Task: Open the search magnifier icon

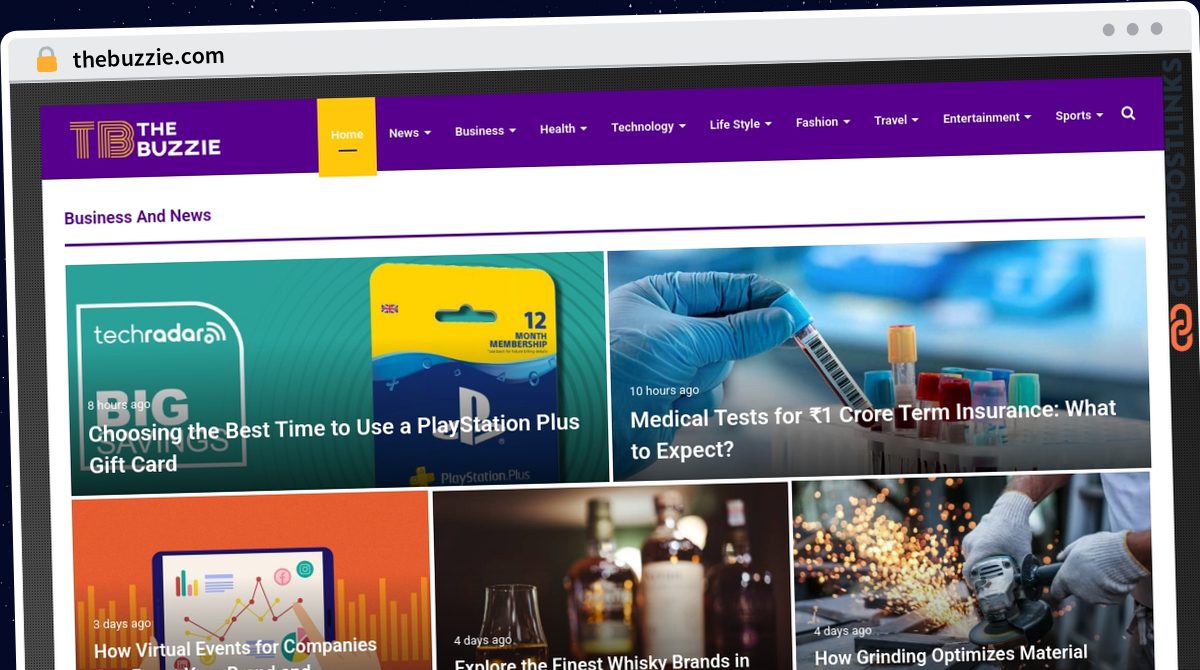Action: (x=1128, y=114)
